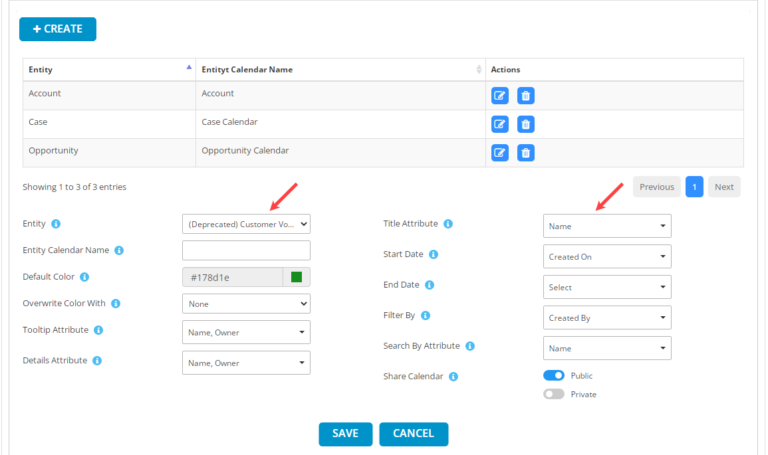Enable the Private share switch

click(554, 394)
